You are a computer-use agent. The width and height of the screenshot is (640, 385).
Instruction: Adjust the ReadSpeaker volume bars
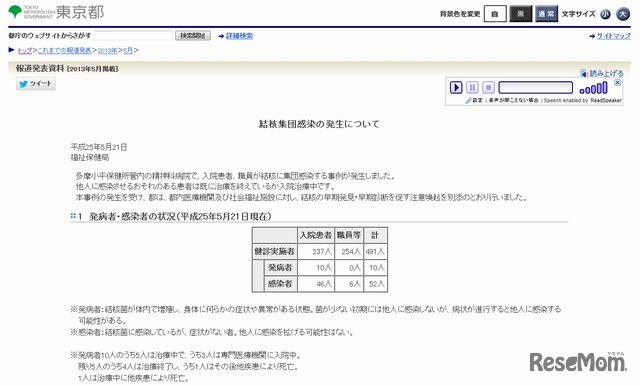coord(593,88)
